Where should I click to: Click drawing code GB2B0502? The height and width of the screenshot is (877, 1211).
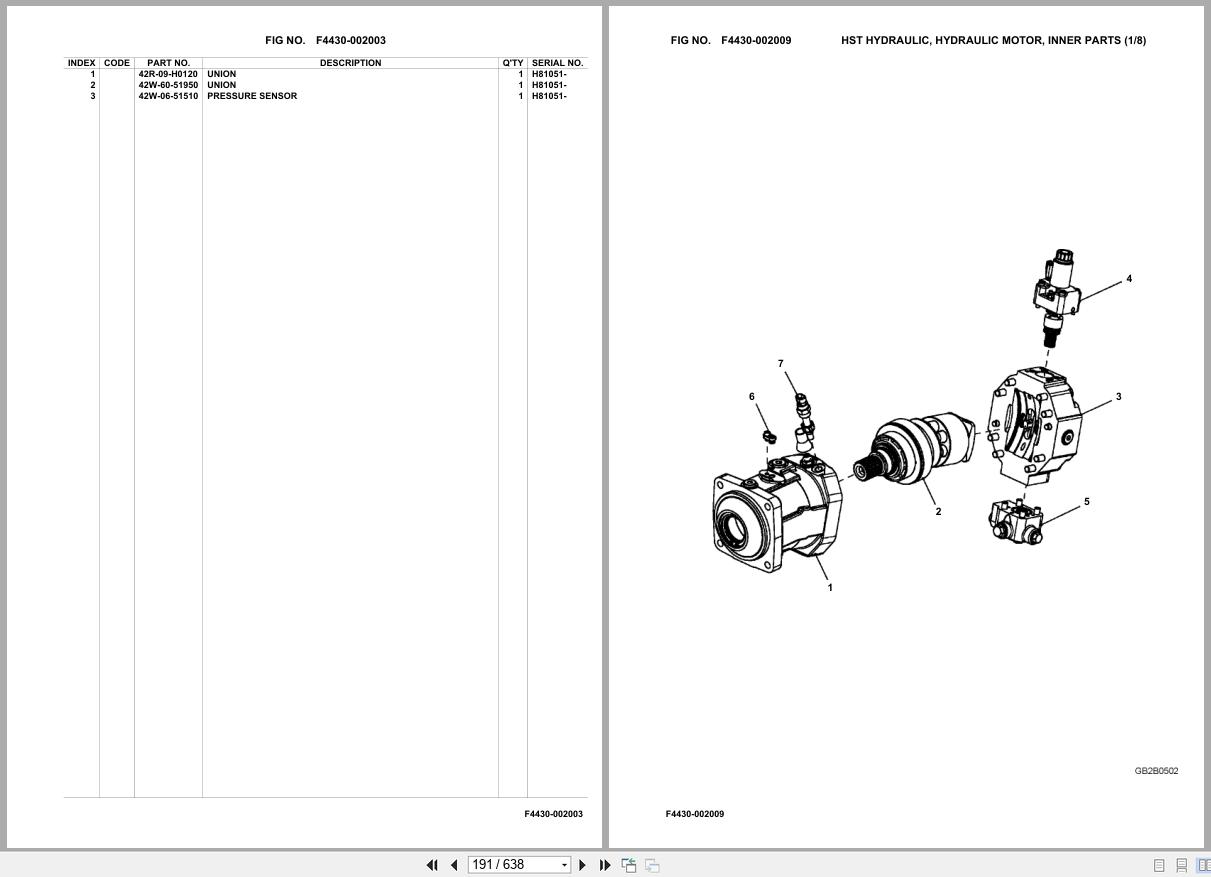tap(1156, 771)
